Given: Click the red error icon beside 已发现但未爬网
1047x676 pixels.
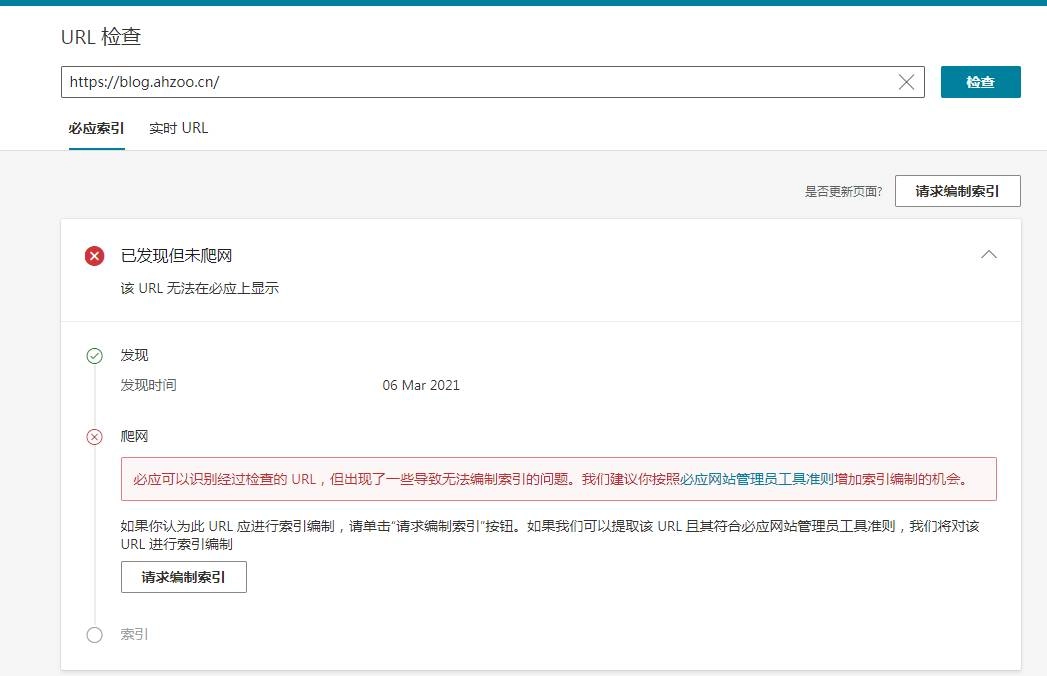Looking at the screenshot, I should pyautogui.click(x=94, y=255).
